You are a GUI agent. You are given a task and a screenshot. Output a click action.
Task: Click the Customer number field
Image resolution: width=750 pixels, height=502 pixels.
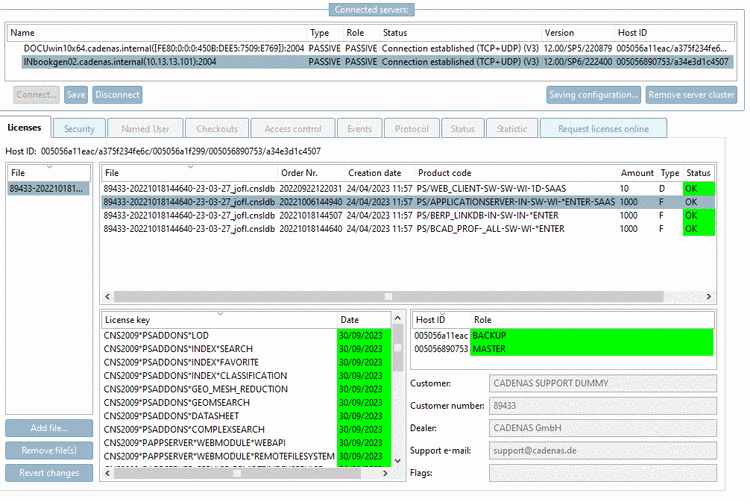click(x=603, y=406)
